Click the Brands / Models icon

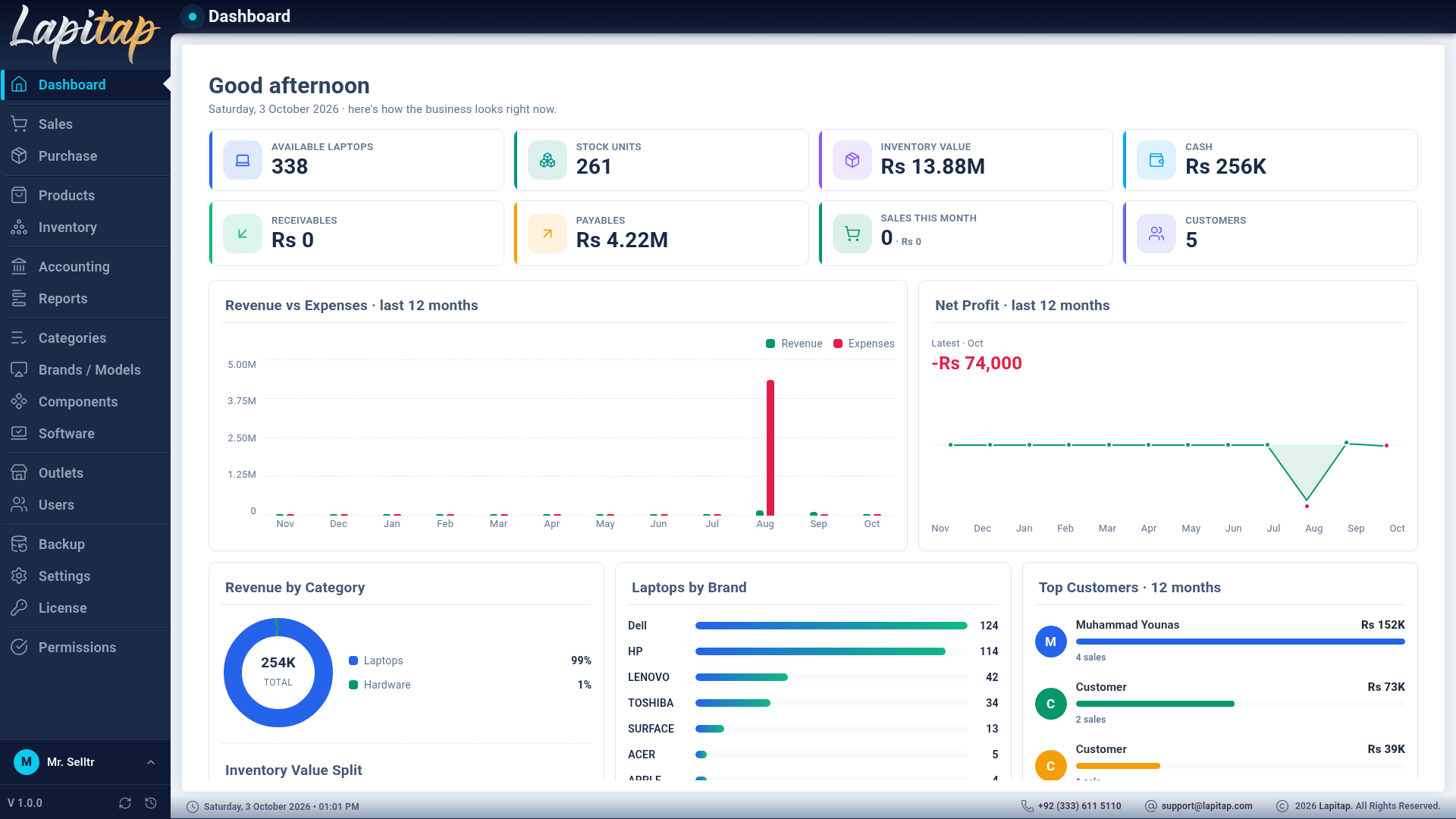(x=19, y=369)
